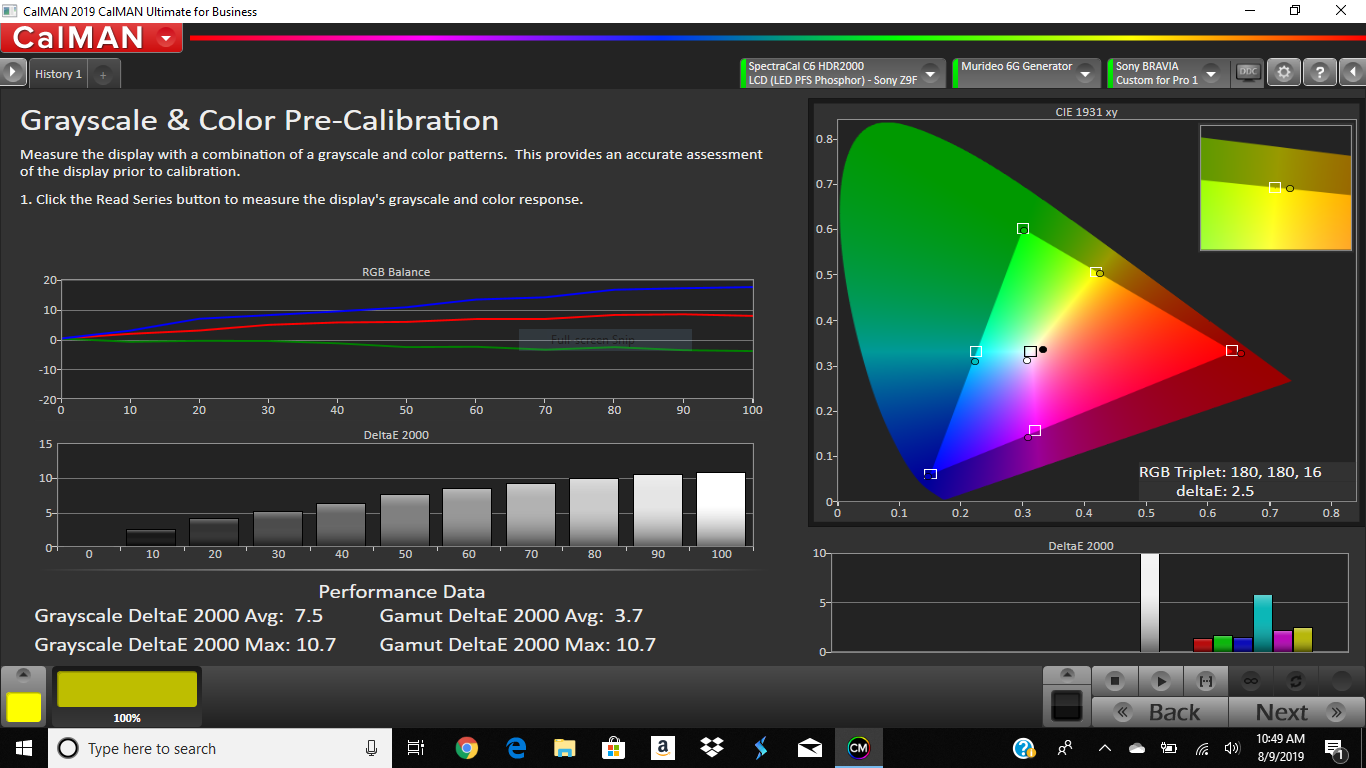1366x768 pixels.
Task: Open DDC display control panel
Action: tap(1247, 72)
